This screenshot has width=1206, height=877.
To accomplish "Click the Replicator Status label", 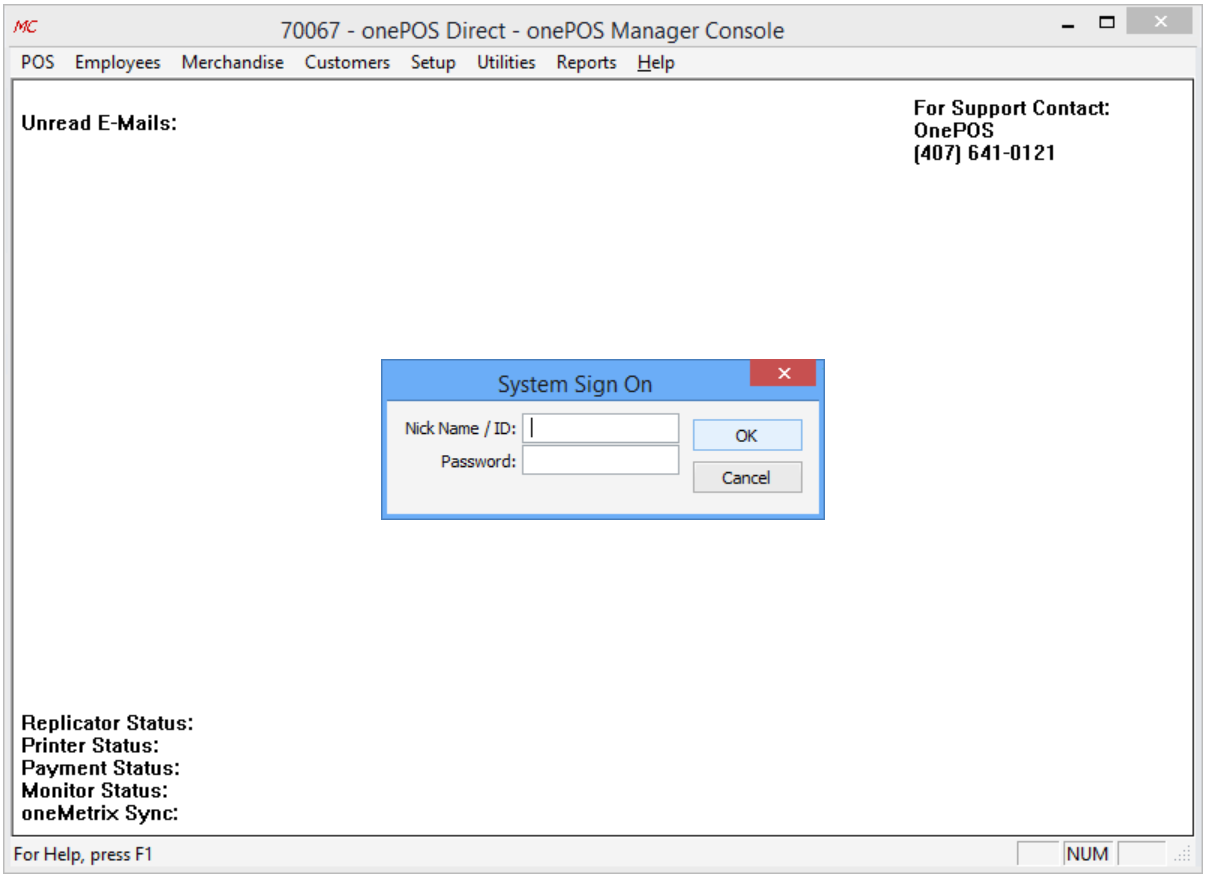I will [x=107, y=723].
